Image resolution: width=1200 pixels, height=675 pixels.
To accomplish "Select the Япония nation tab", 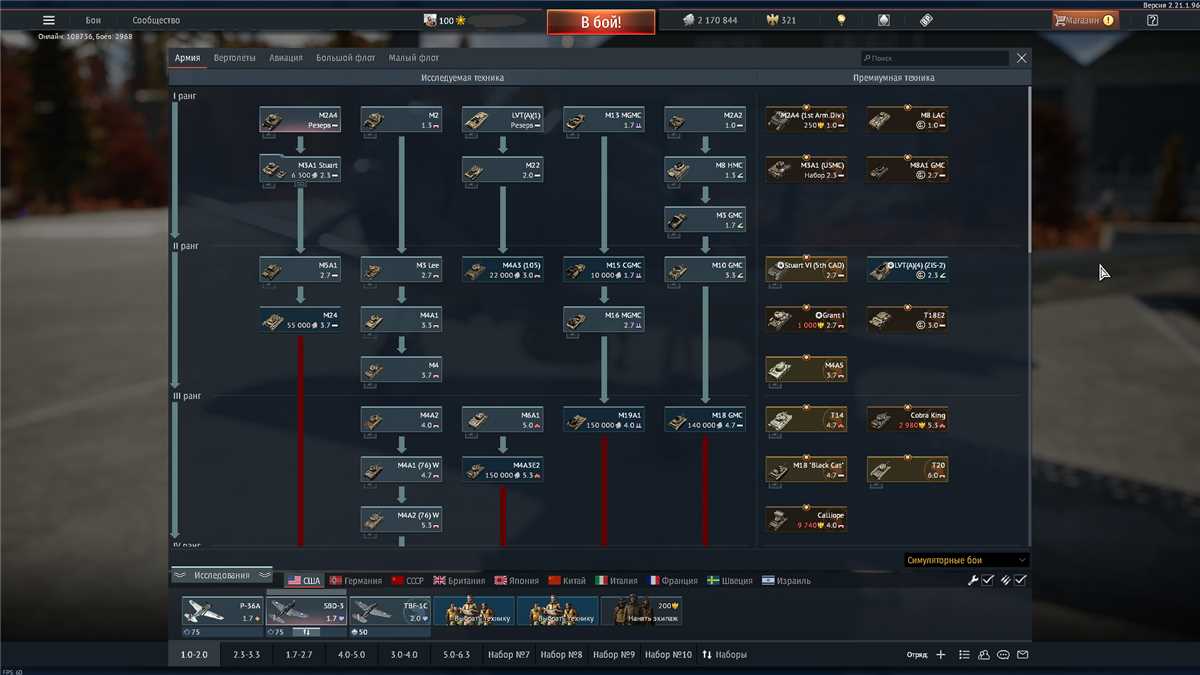I will (516, 581).
